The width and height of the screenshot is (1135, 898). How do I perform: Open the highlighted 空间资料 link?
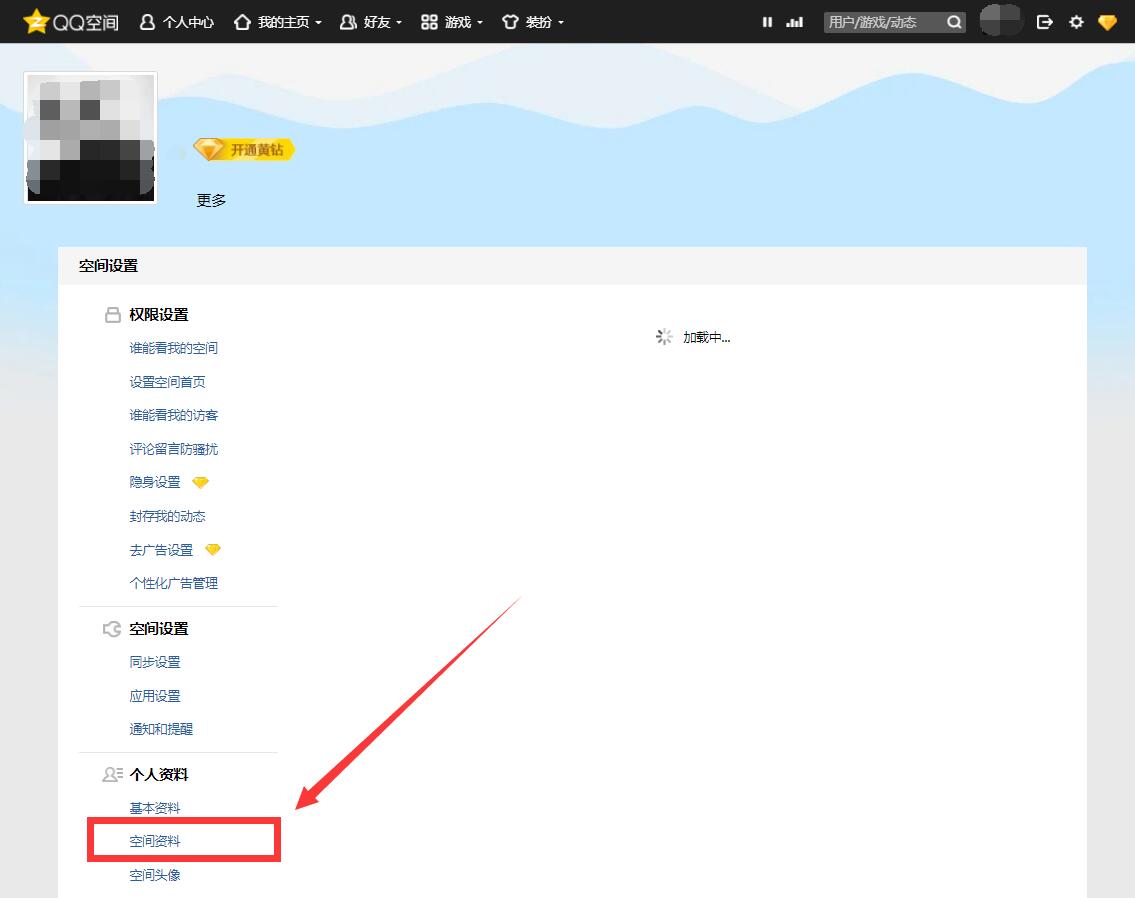click(x=155, y=841)
